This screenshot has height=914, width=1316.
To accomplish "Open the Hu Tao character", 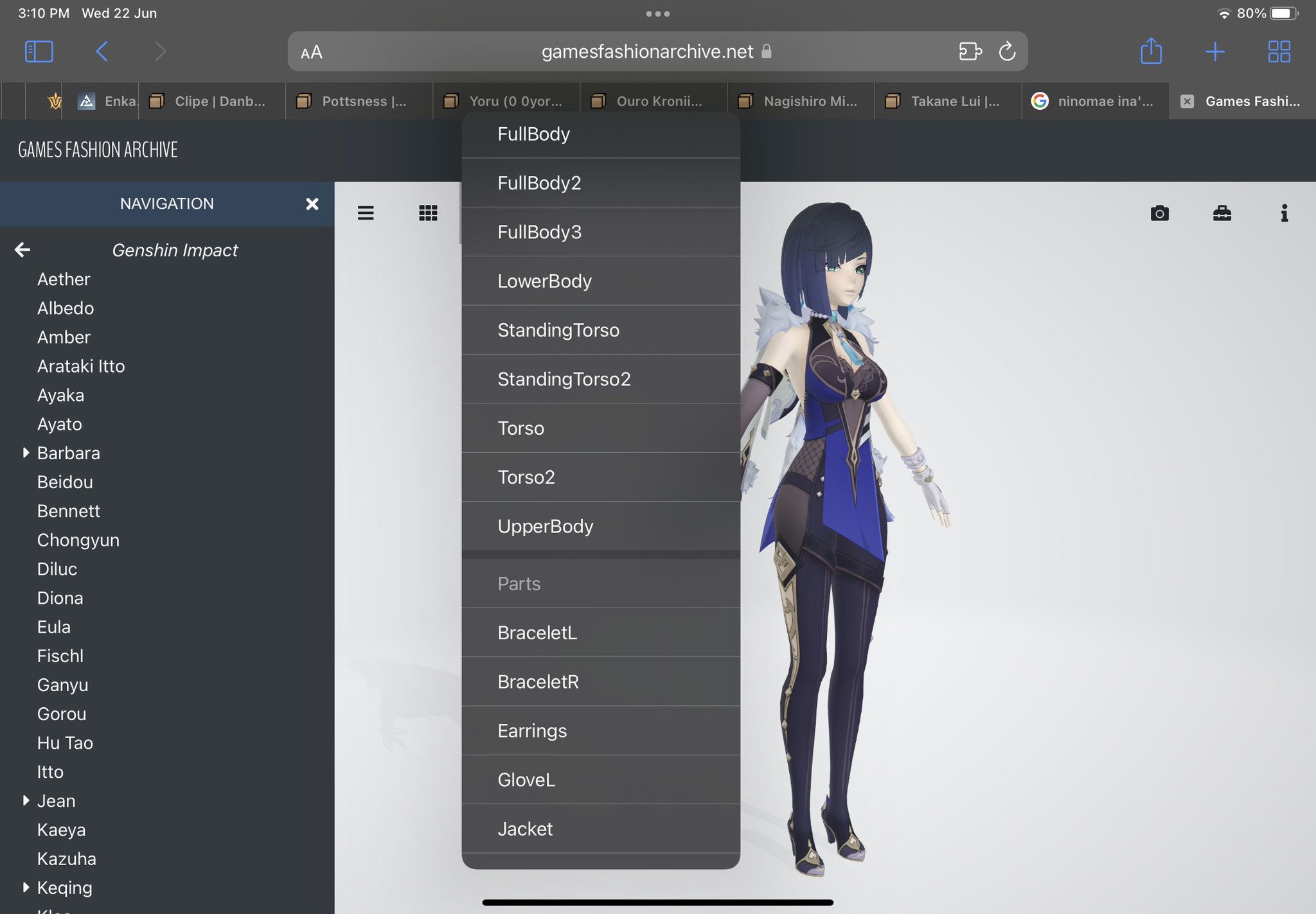I will click(x=65, y=743).
